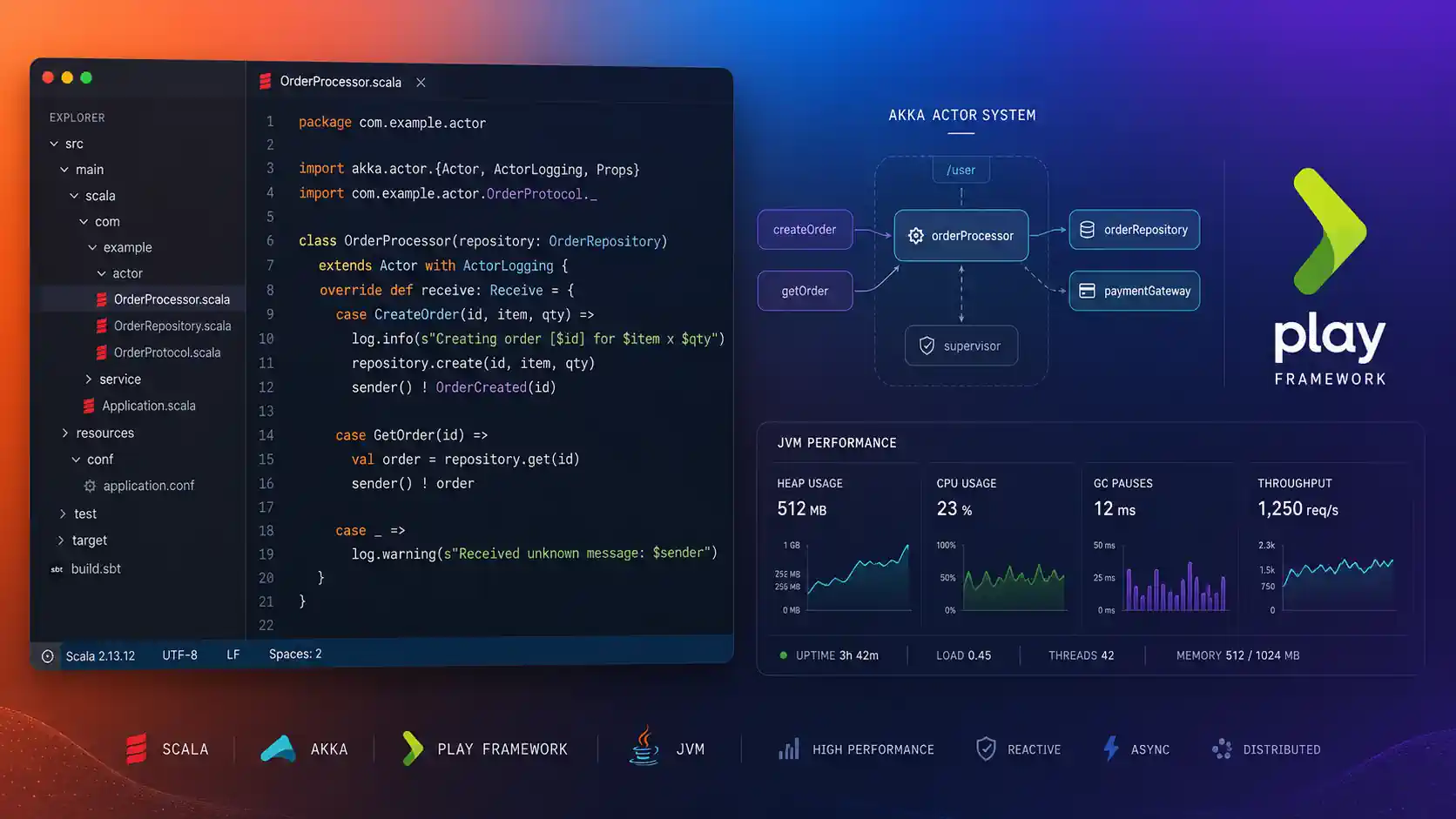Collapse the conf folder
Viewport: 1456px width, 819px height.
pyautogui.click(x=76, y=460)
